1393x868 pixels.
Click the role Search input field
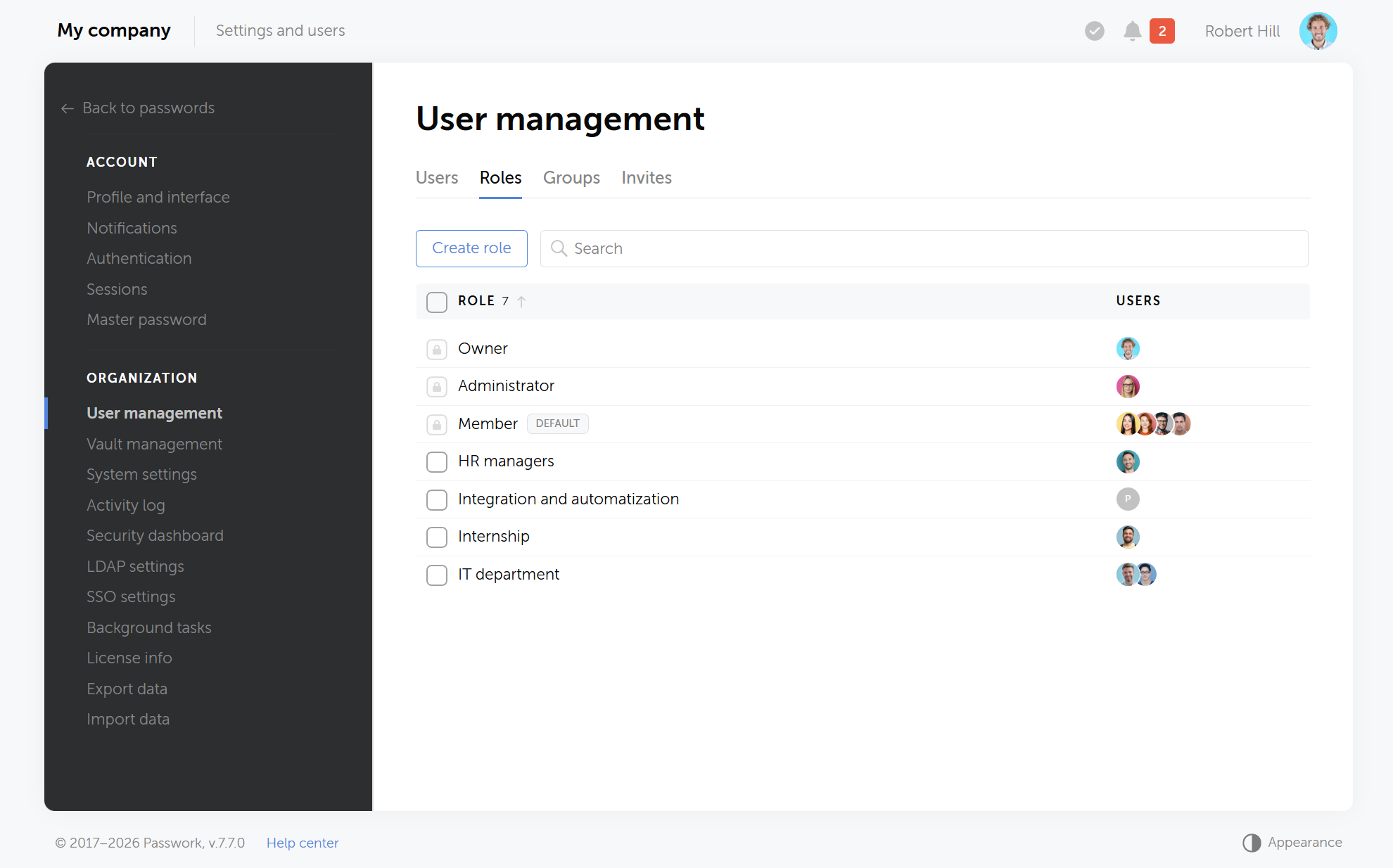pos(924,248)
